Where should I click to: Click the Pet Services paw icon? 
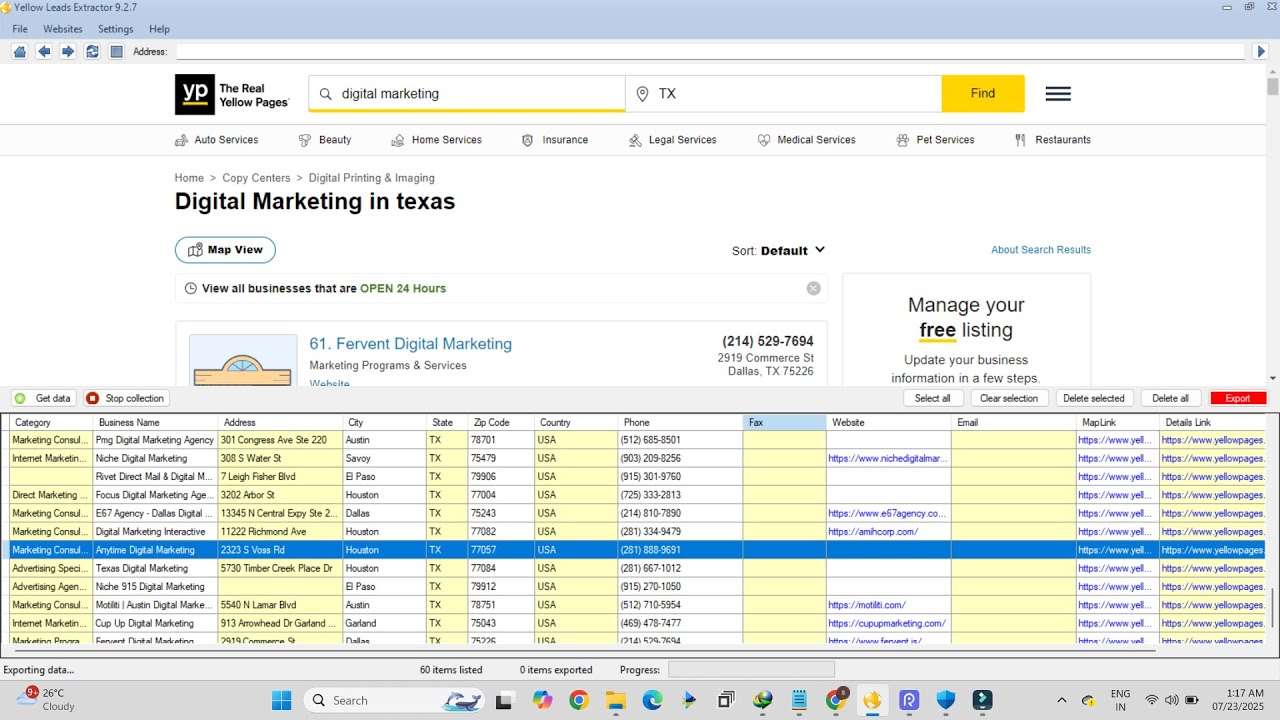tap(903, 140)
